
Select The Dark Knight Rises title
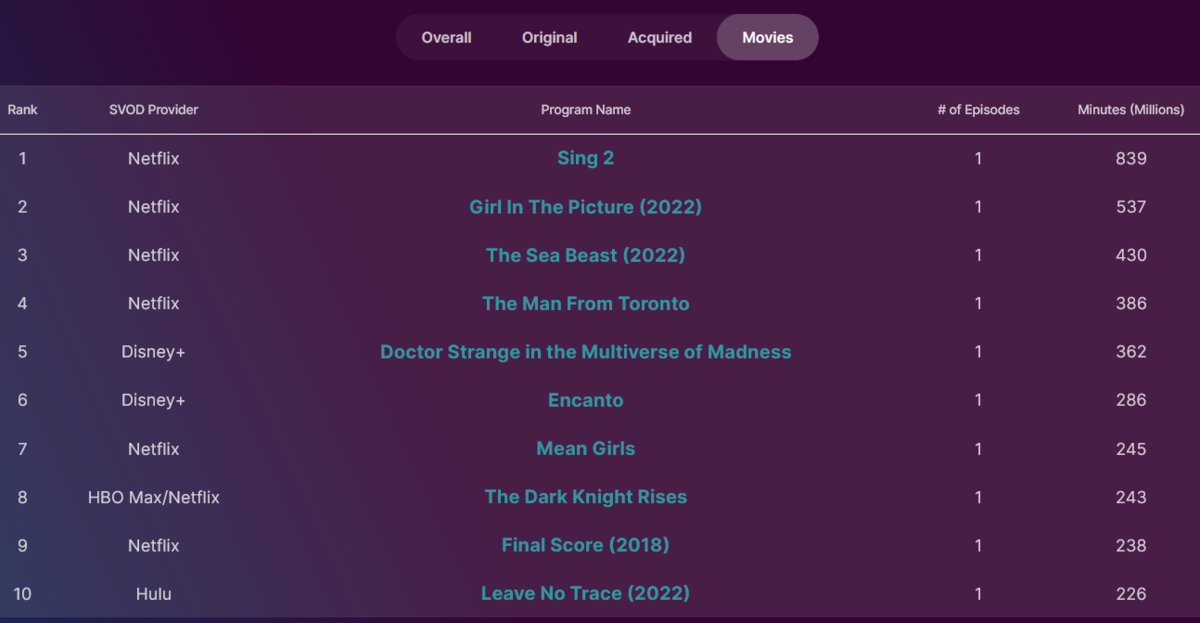pyautogui.click(x=586, y=497)
